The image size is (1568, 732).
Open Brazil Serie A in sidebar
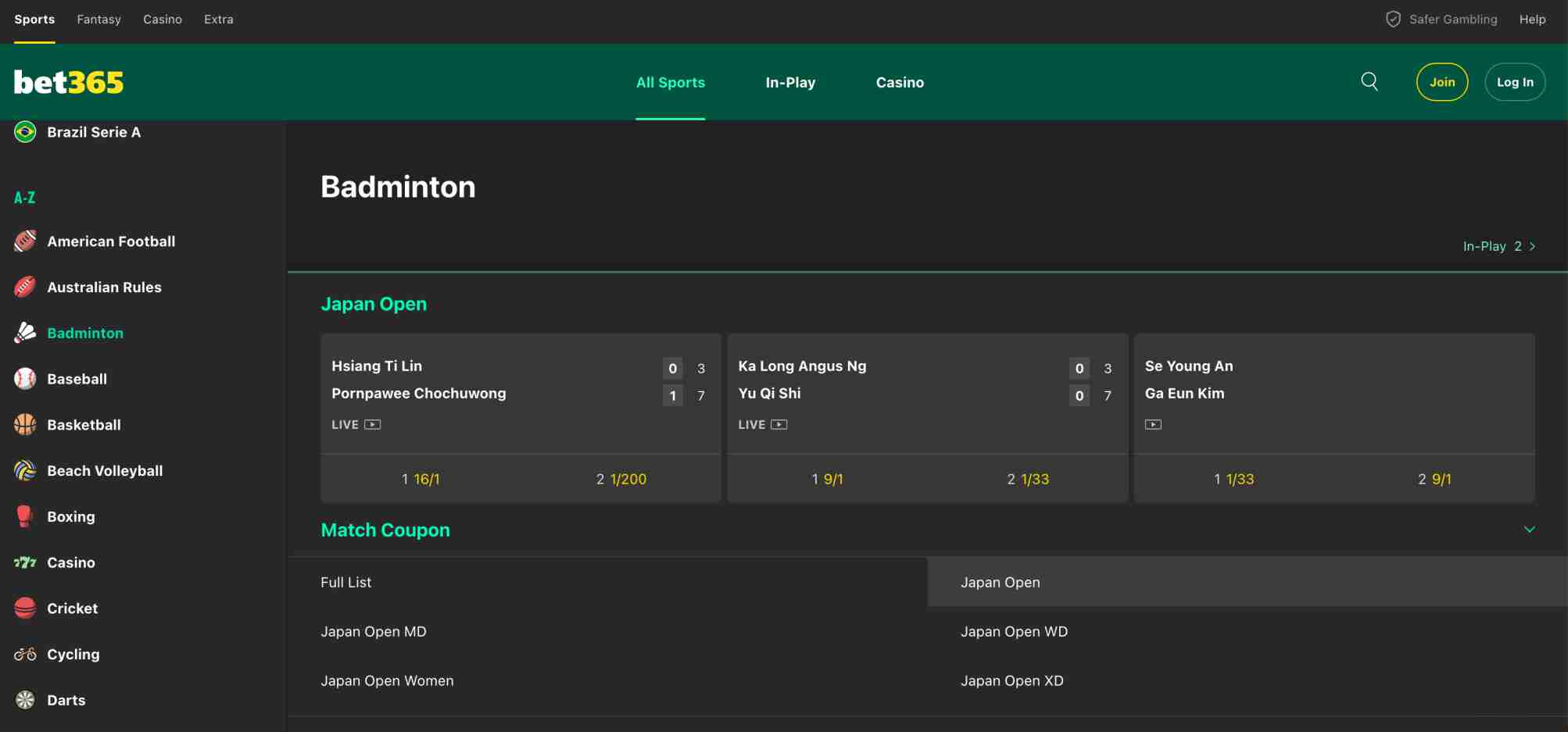(94, 132)
